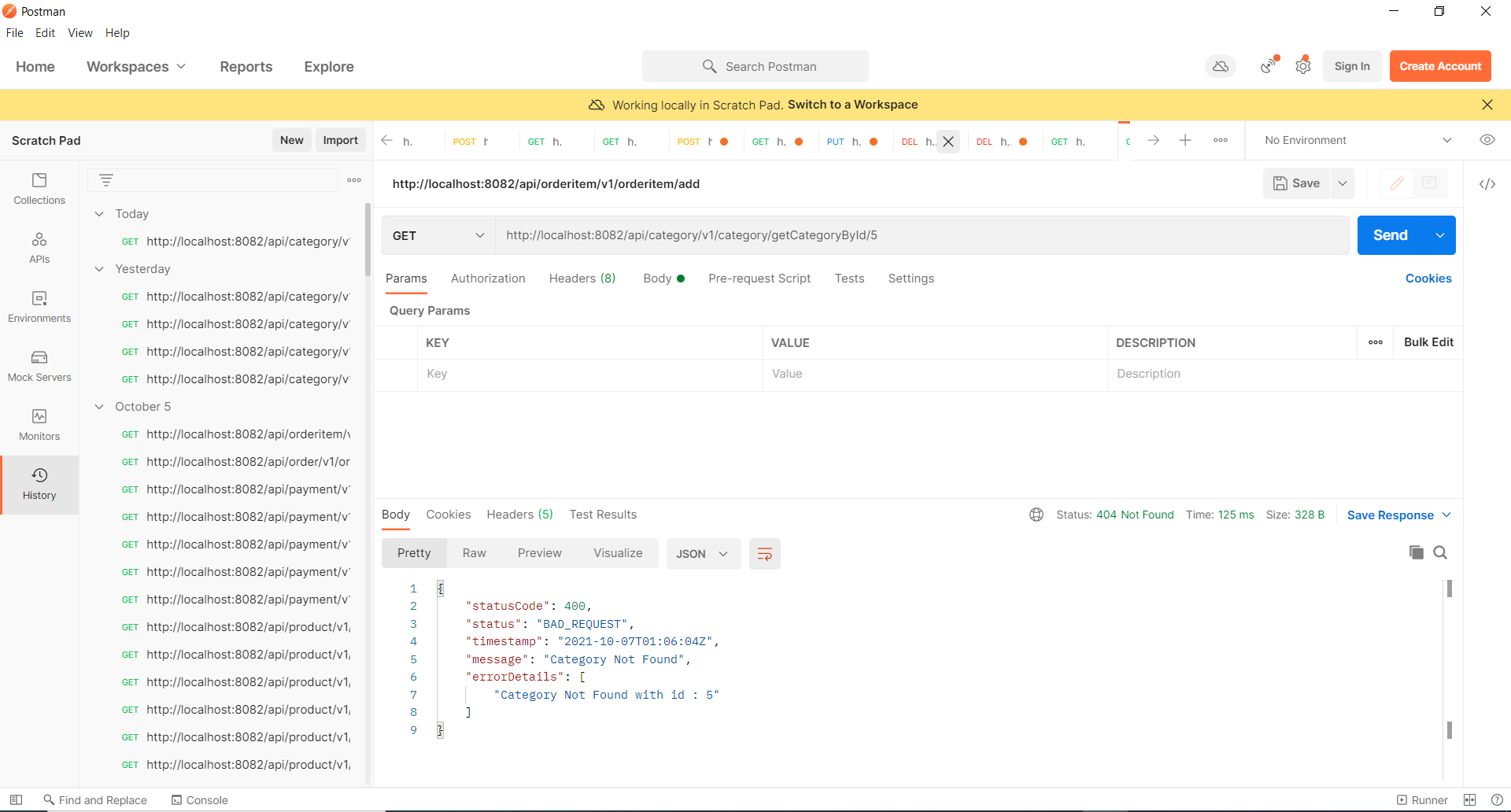1511x812 pixels.
Task: Open the Send options dropdown arrow
Action: pos(1440,235)
